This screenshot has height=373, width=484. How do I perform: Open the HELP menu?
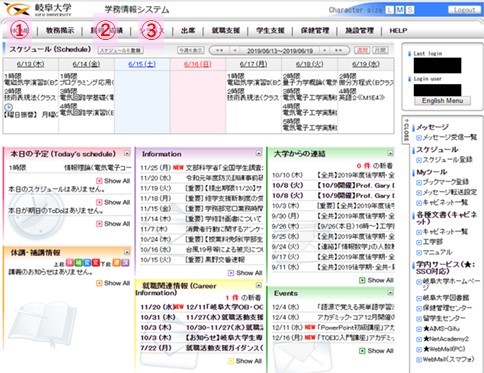(x=398, y=30)
